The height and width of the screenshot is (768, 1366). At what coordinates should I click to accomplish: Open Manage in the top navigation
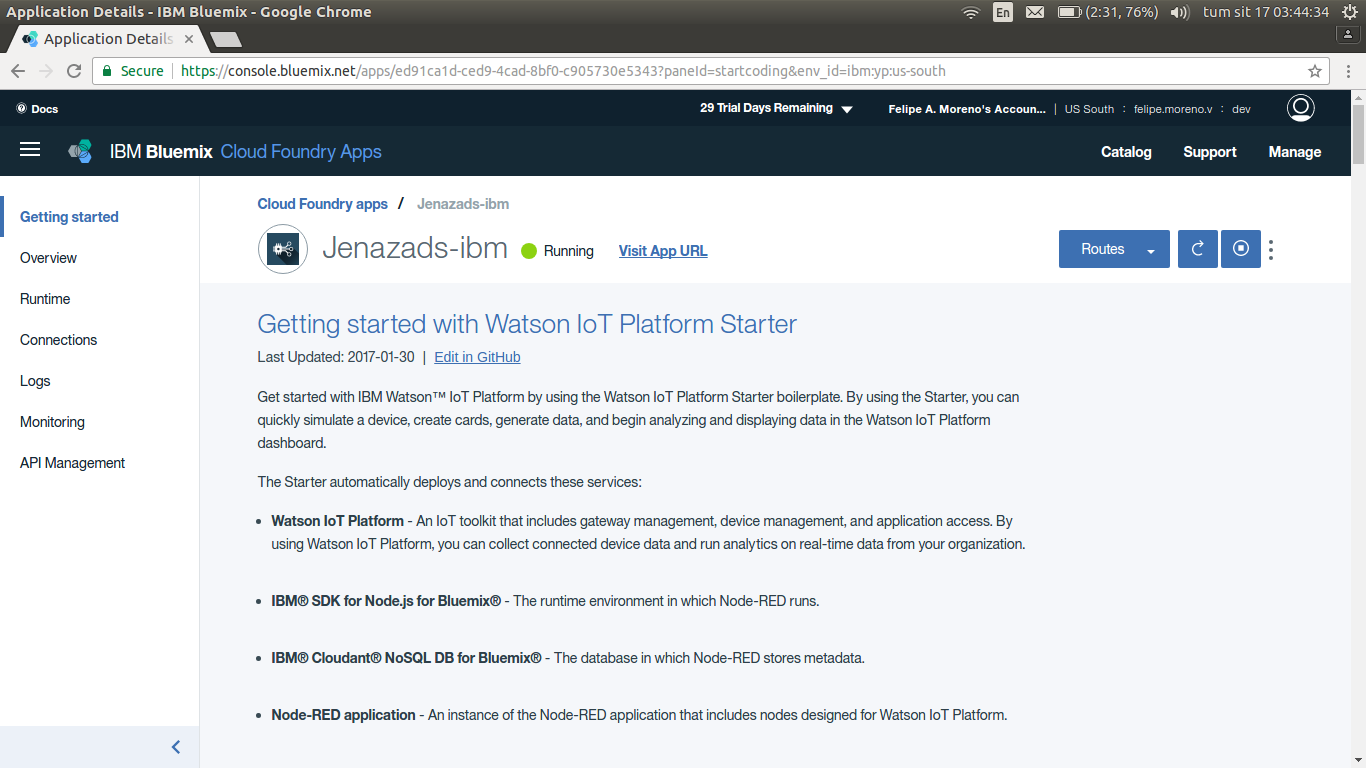point(1295,152)
